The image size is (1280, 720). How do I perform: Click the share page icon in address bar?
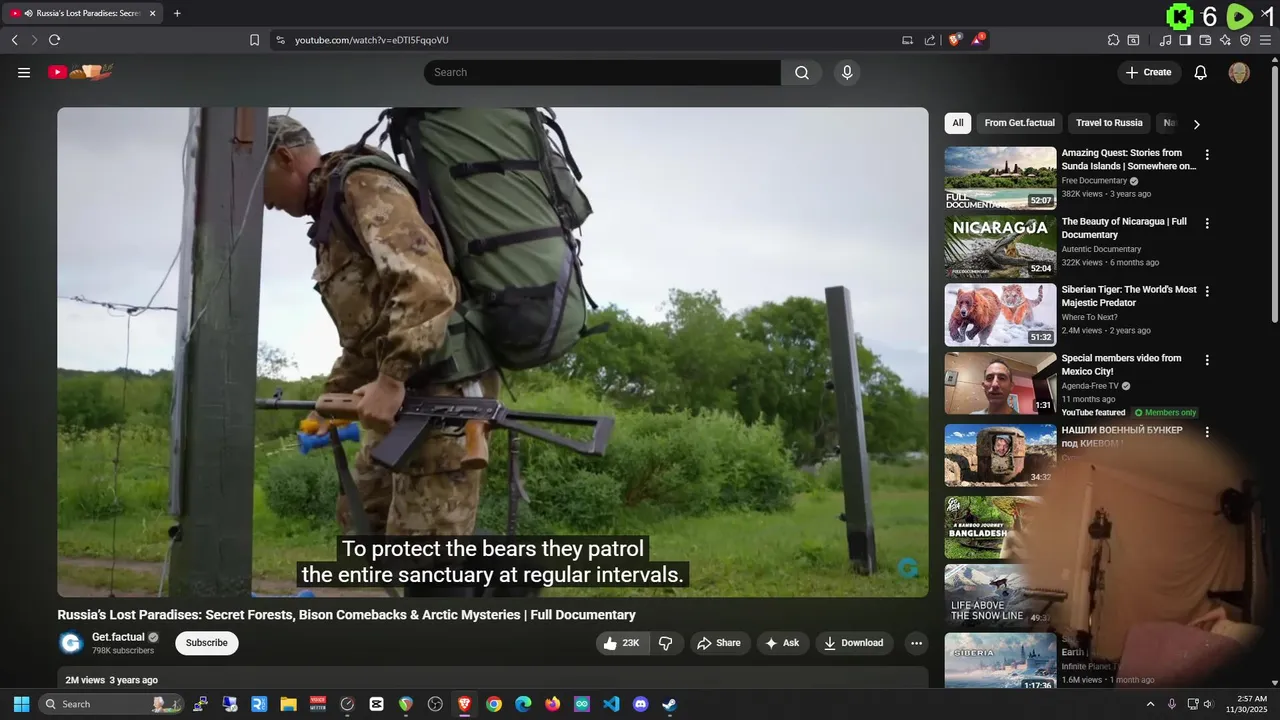(x=930, y=40)
